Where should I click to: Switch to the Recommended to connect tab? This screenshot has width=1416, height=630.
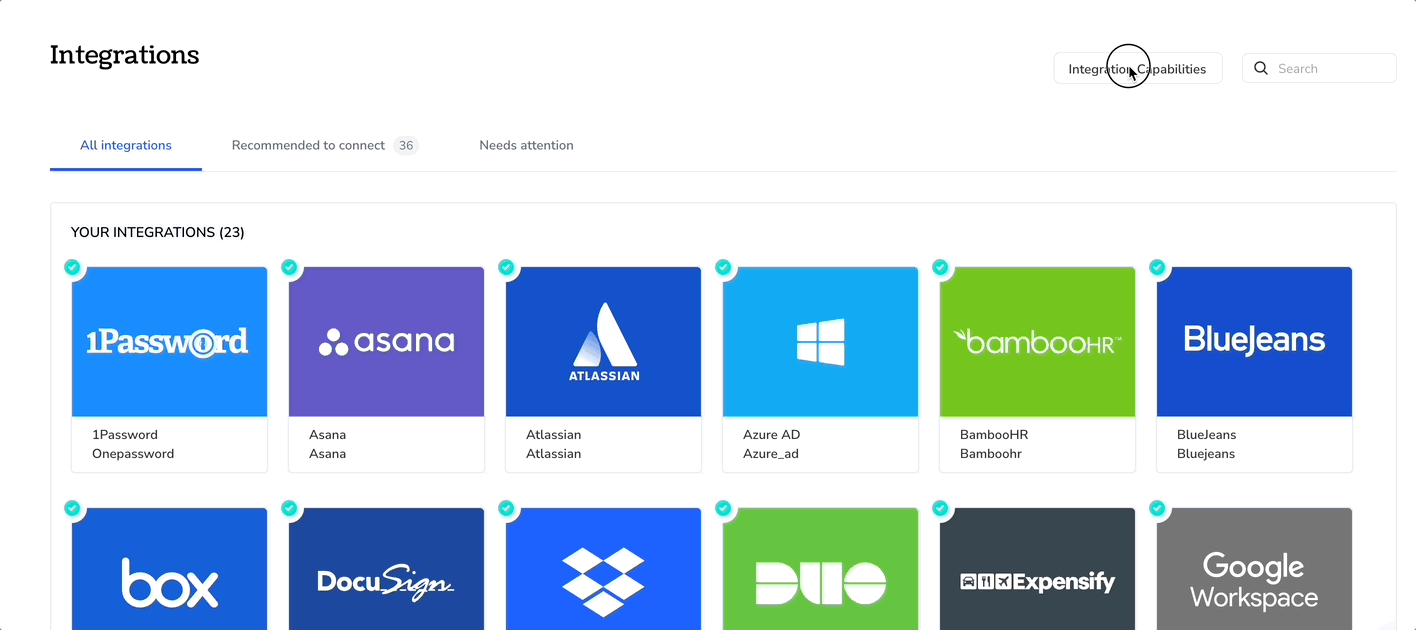coord(325,145)
